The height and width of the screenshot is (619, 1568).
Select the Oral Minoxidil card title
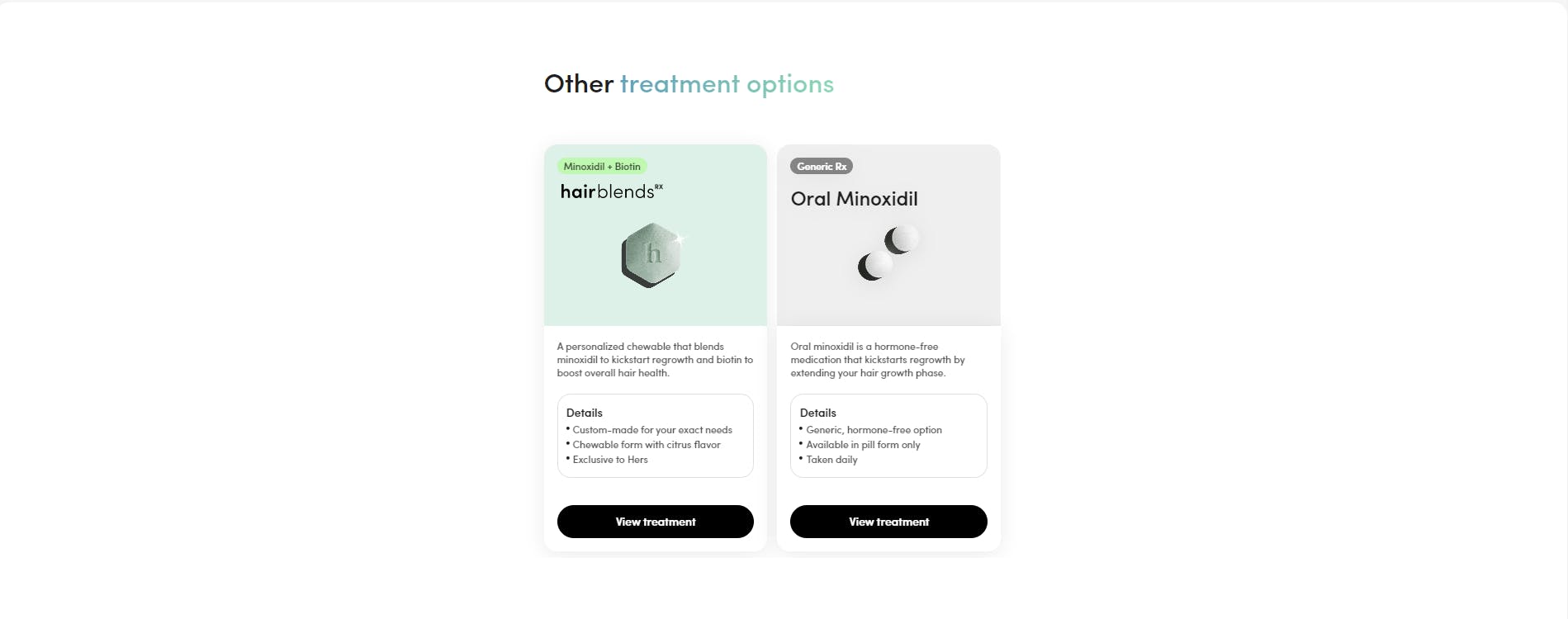pos(854,199)
